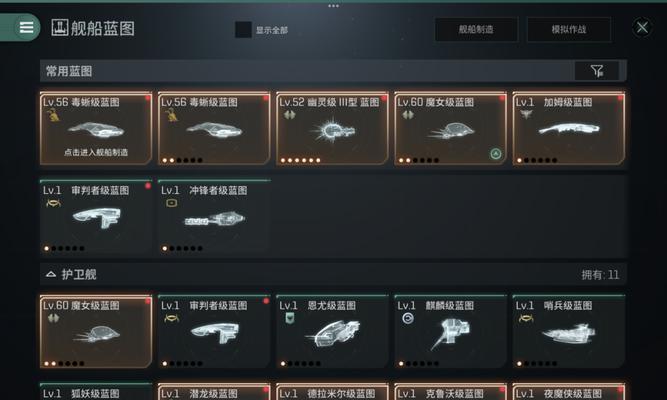The height and width of the screenshot is (400, 667).
Task: Open the 舰船制造 tab
Action: tap(476, 29)
